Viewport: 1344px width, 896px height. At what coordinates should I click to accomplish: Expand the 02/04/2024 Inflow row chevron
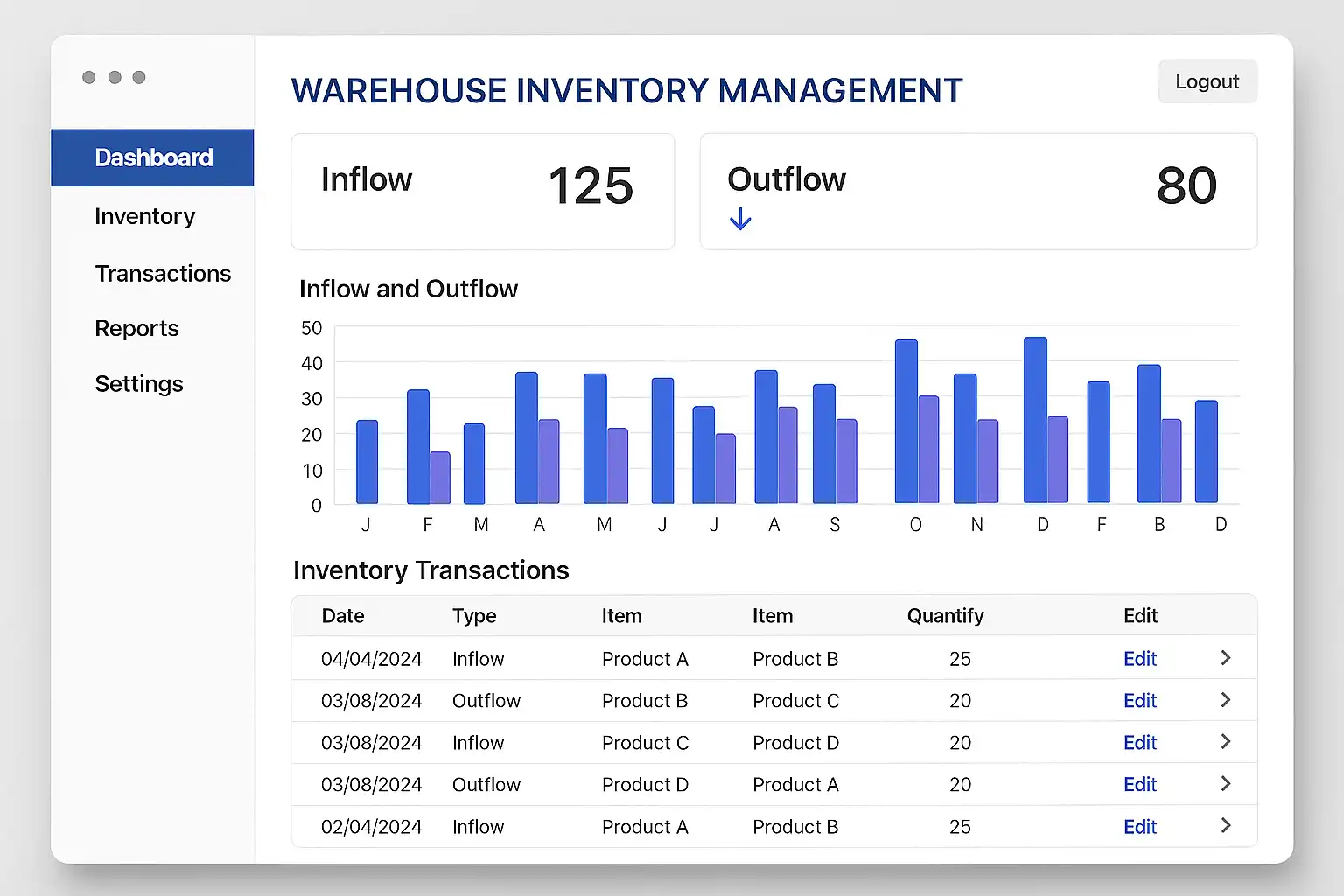click(x=1225, y=826)
